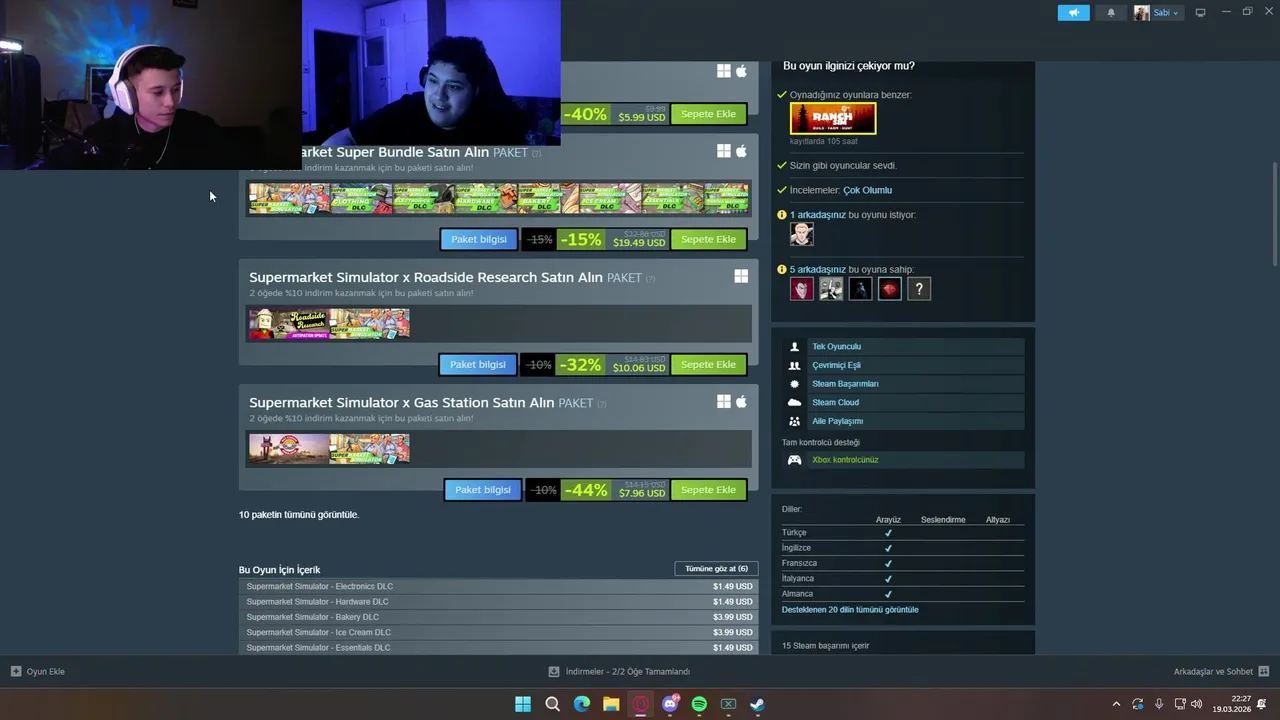The image size is (1280, 720).
Task: Add the Super Bundle to cart with Sepete Ekle
Action: pyautogui.click(x=708, y=239)
